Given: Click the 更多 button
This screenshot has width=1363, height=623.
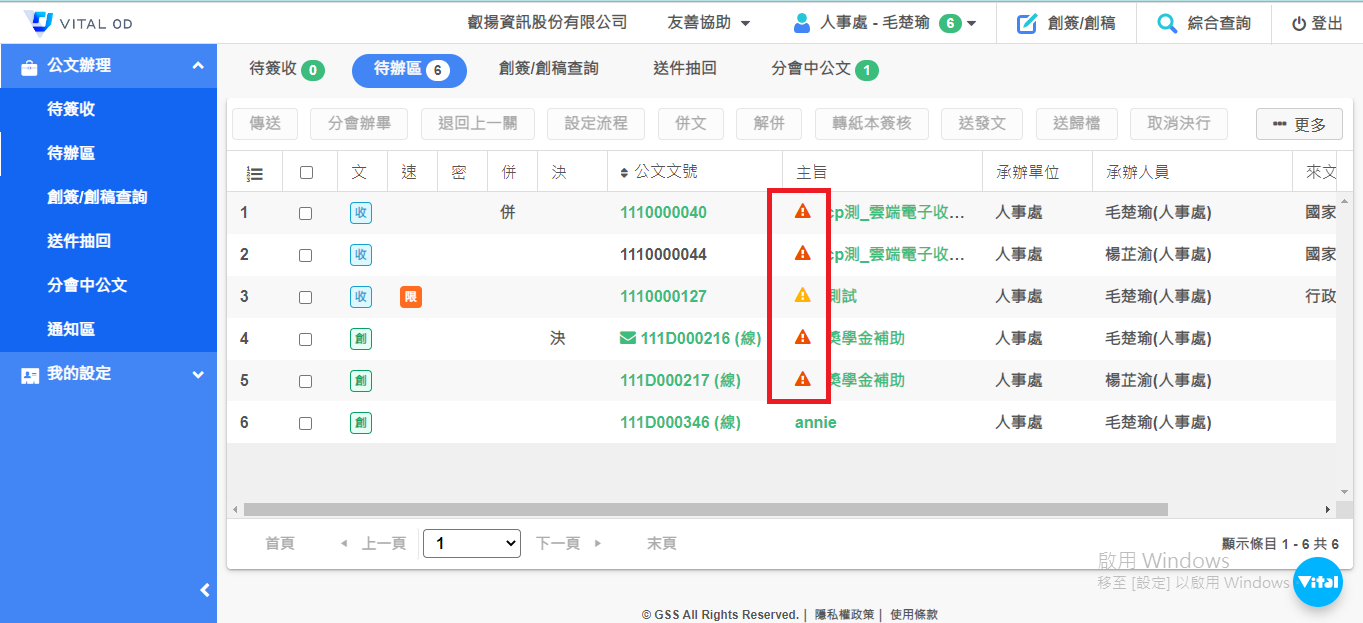Looking at the screenshot, I should (x=1298, y=124).
